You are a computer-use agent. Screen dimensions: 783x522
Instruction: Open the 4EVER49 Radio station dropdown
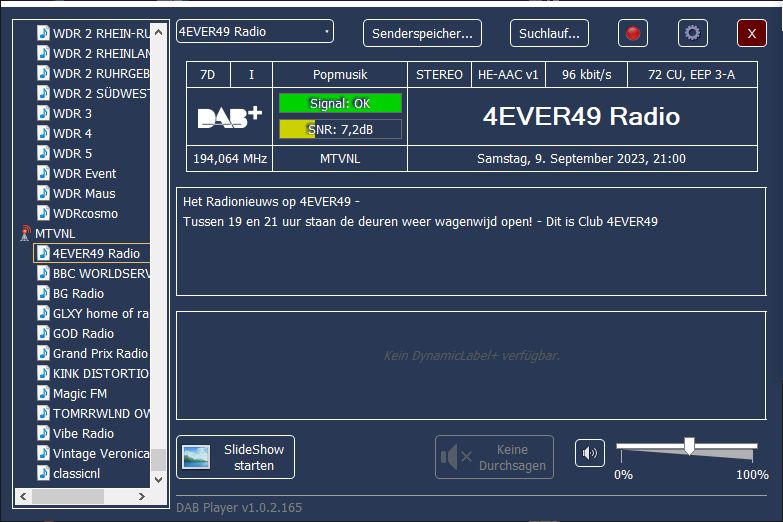[x=255, y=31]
